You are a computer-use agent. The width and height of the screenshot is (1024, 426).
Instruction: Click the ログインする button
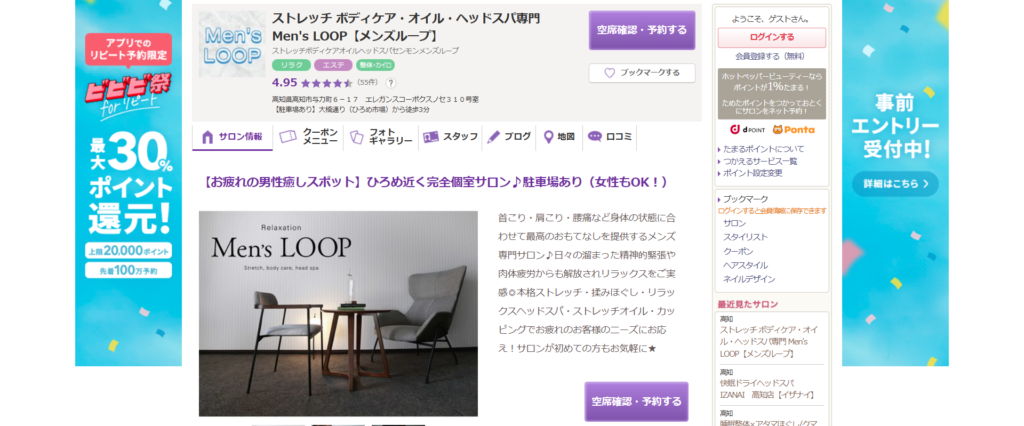771,37
